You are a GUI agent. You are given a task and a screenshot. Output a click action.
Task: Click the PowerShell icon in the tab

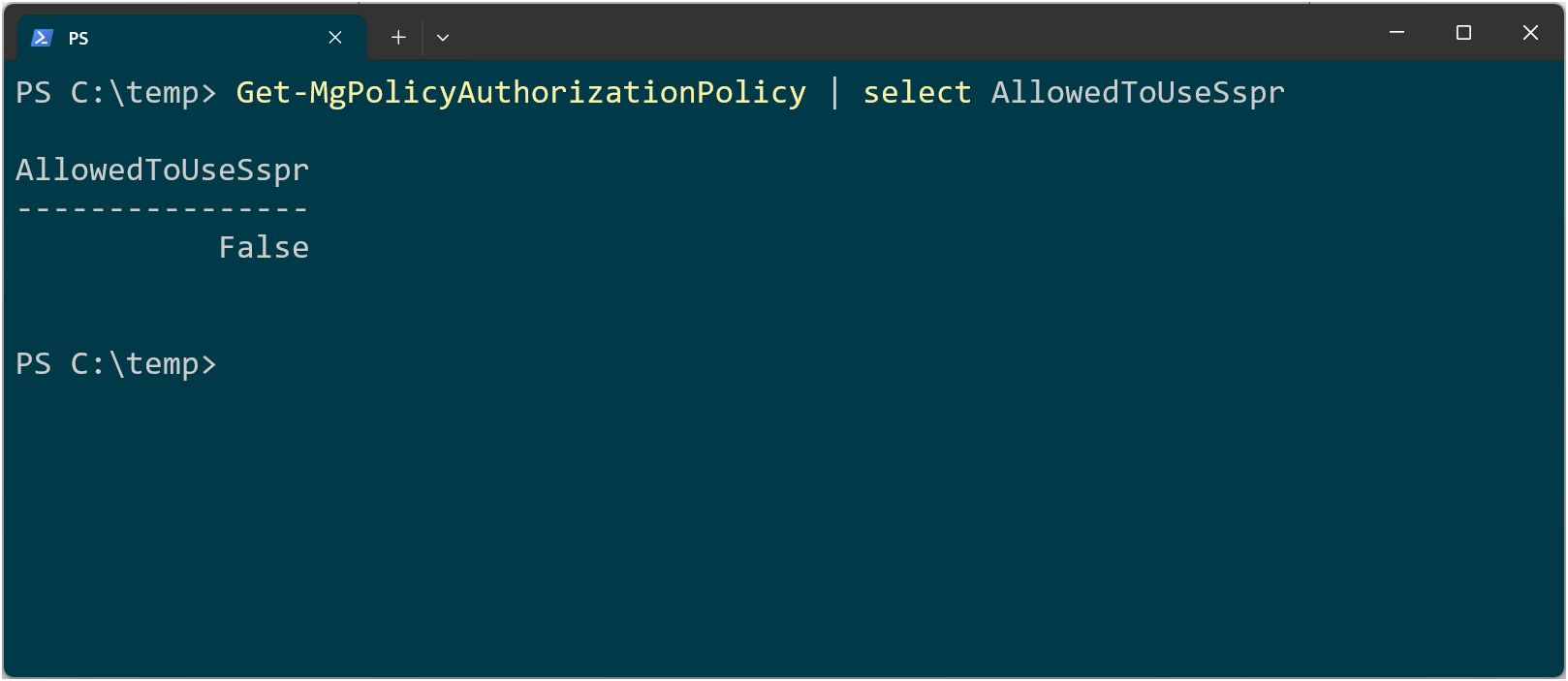click(42, 38)
